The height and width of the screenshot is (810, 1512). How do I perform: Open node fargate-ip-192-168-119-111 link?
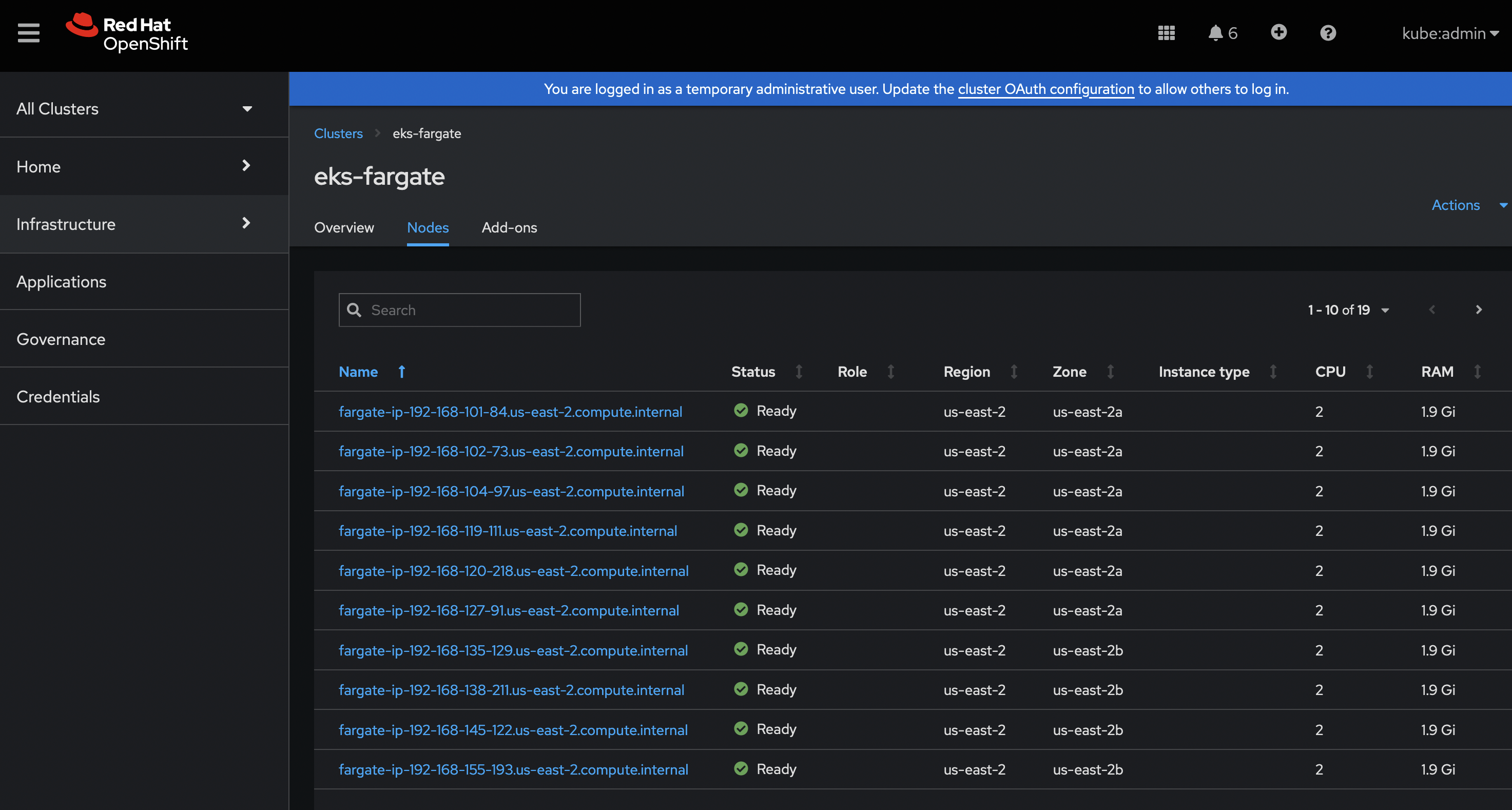coord(508,531)
